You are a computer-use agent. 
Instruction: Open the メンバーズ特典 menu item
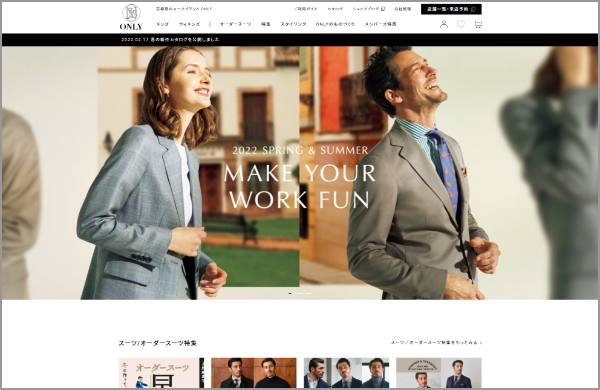[380, 24]
